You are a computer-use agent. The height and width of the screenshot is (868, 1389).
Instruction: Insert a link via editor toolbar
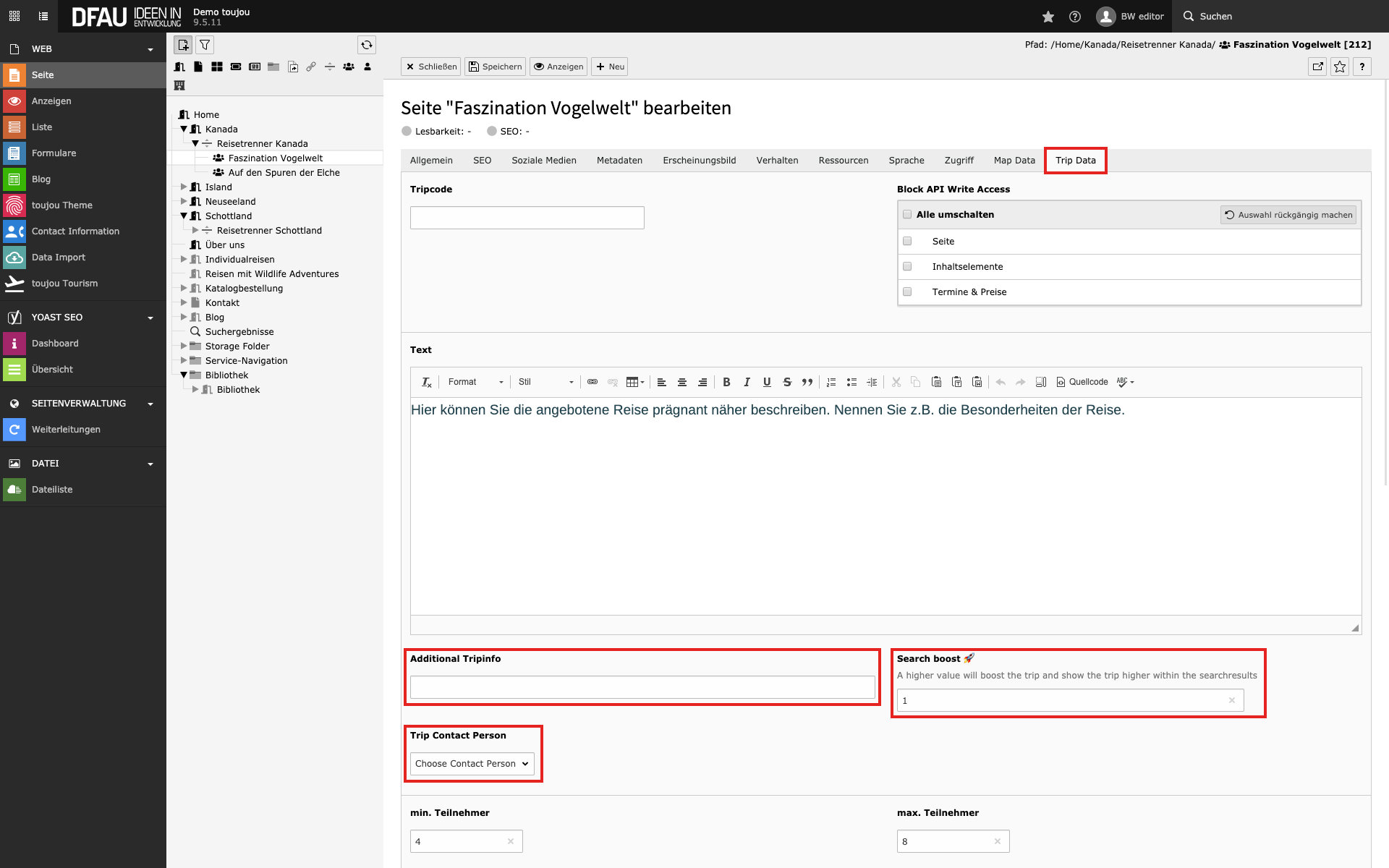592,382
